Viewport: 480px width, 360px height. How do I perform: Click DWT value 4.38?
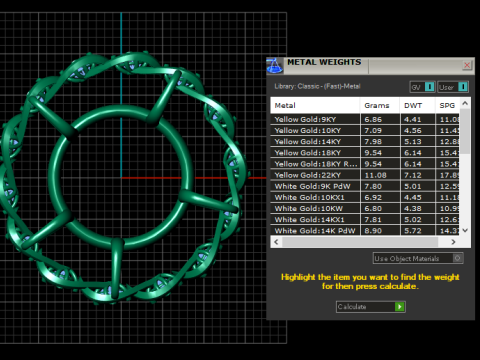(413, 209)
